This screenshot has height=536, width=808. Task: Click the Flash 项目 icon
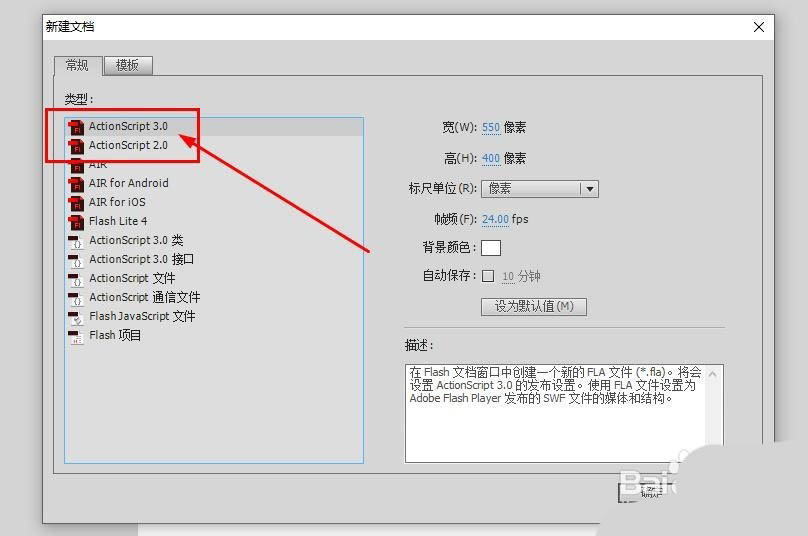coord(76,337)
